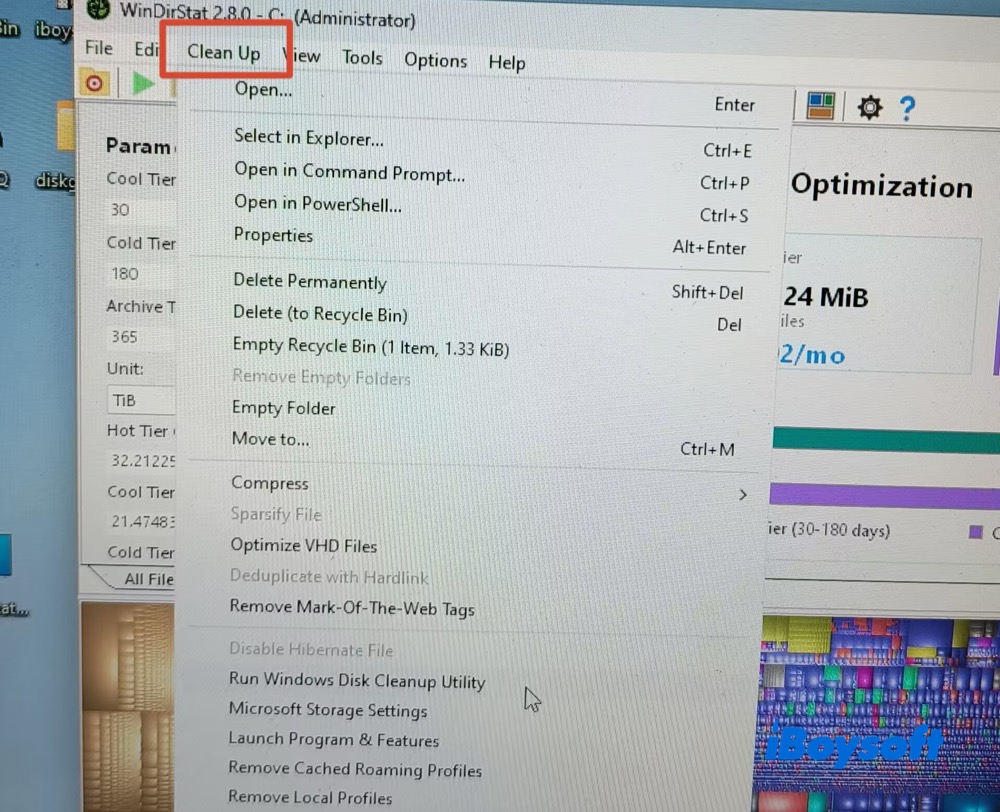
Task: Toggle the treemap view toolbar icon
Action: tap(820, 106)
